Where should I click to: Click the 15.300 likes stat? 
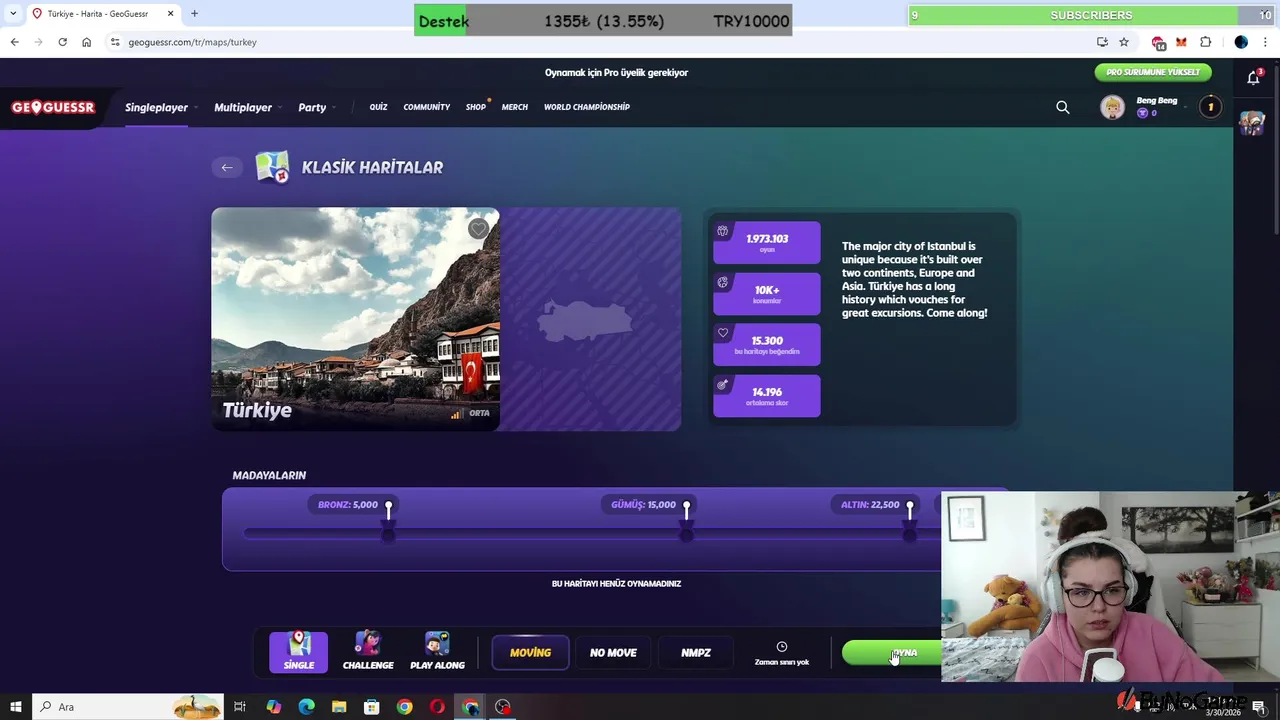pyautogui.click(x=766, y=345)
